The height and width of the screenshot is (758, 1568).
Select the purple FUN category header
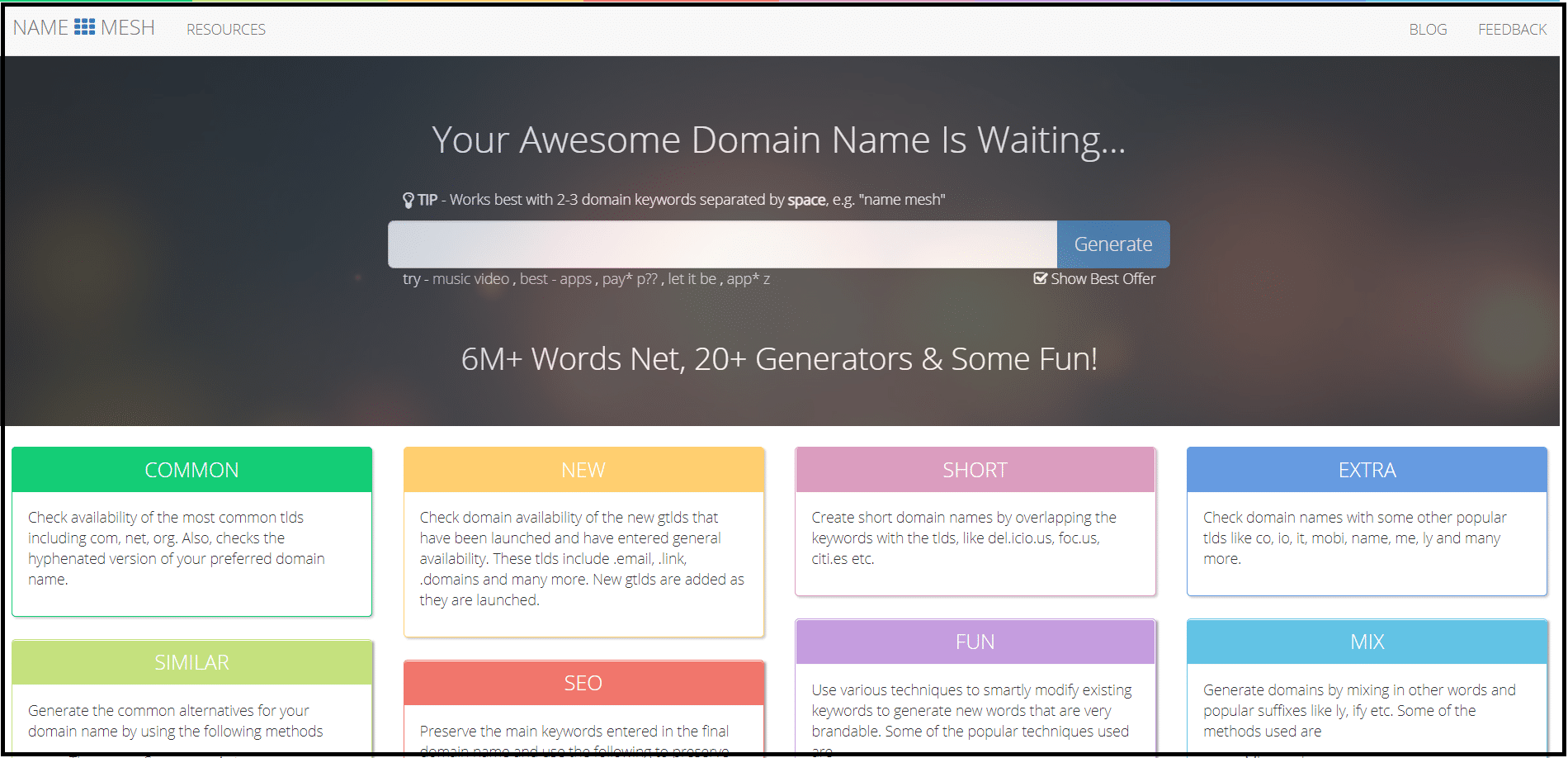coord(975,642)
